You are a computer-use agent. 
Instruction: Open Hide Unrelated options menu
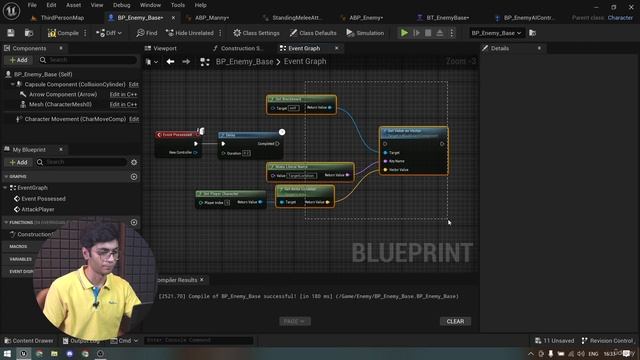pyautogui.click(x=220, y=33)
